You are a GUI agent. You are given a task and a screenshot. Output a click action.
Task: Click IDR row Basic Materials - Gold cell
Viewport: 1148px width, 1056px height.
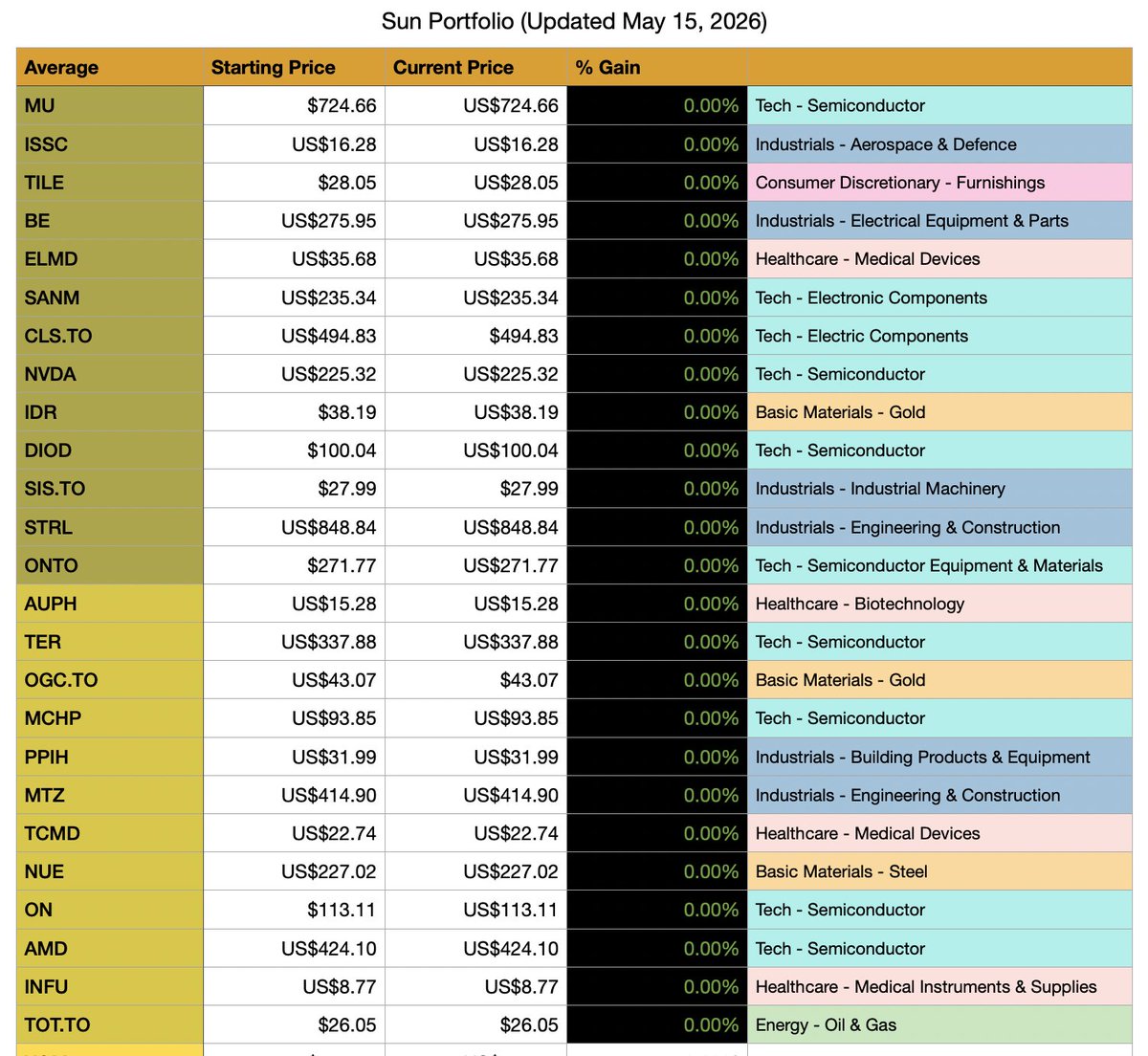click(939, 412)
